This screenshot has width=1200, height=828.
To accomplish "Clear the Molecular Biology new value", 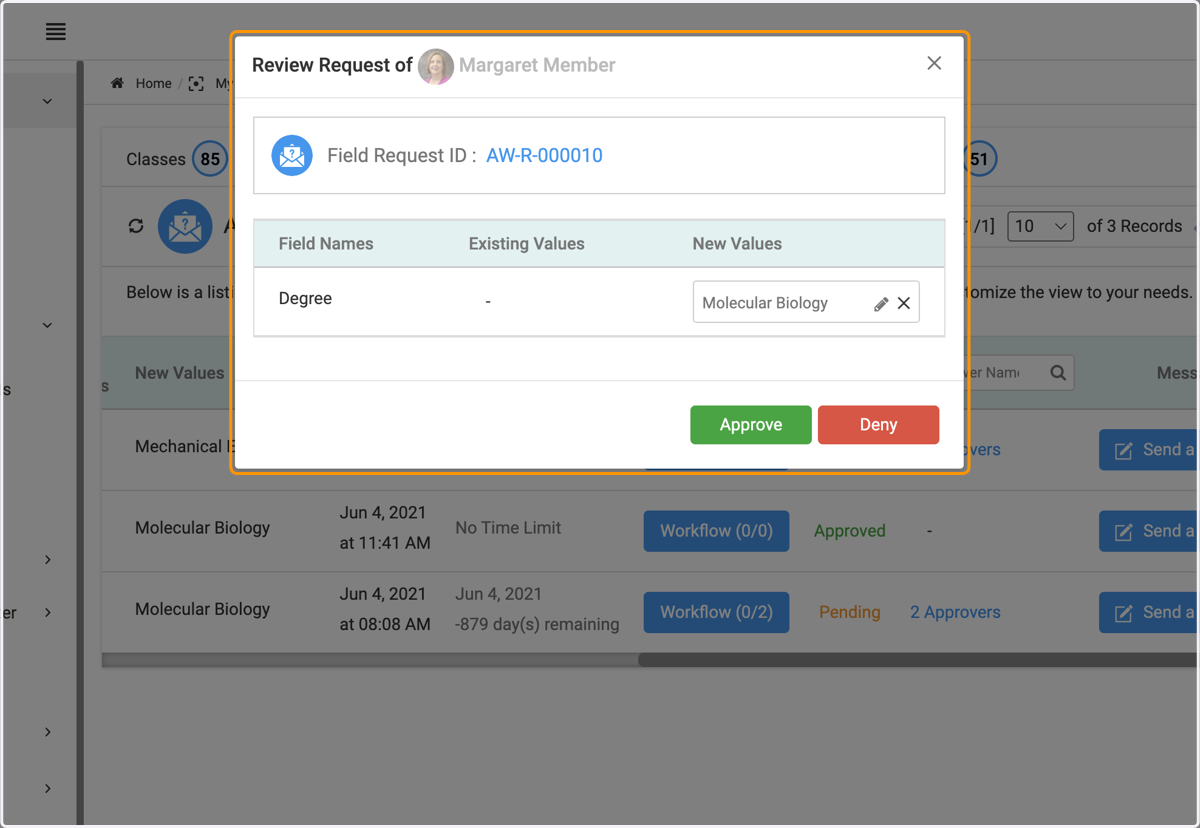I will coord(904,303).
